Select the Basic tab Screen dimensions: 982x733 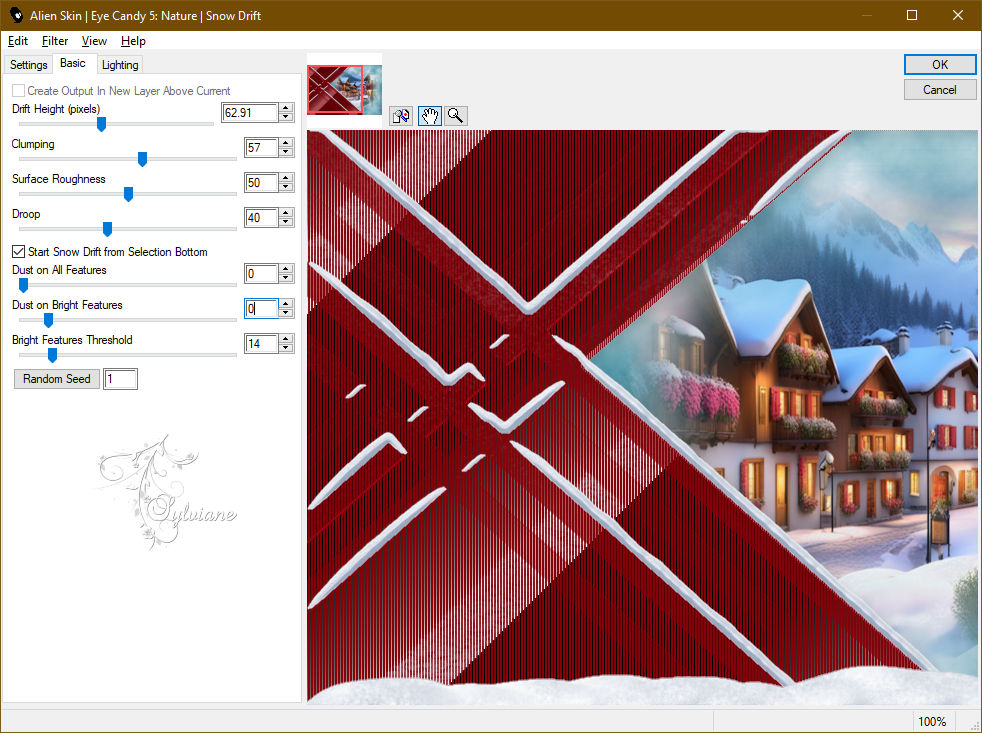click(x=73, y=63)
